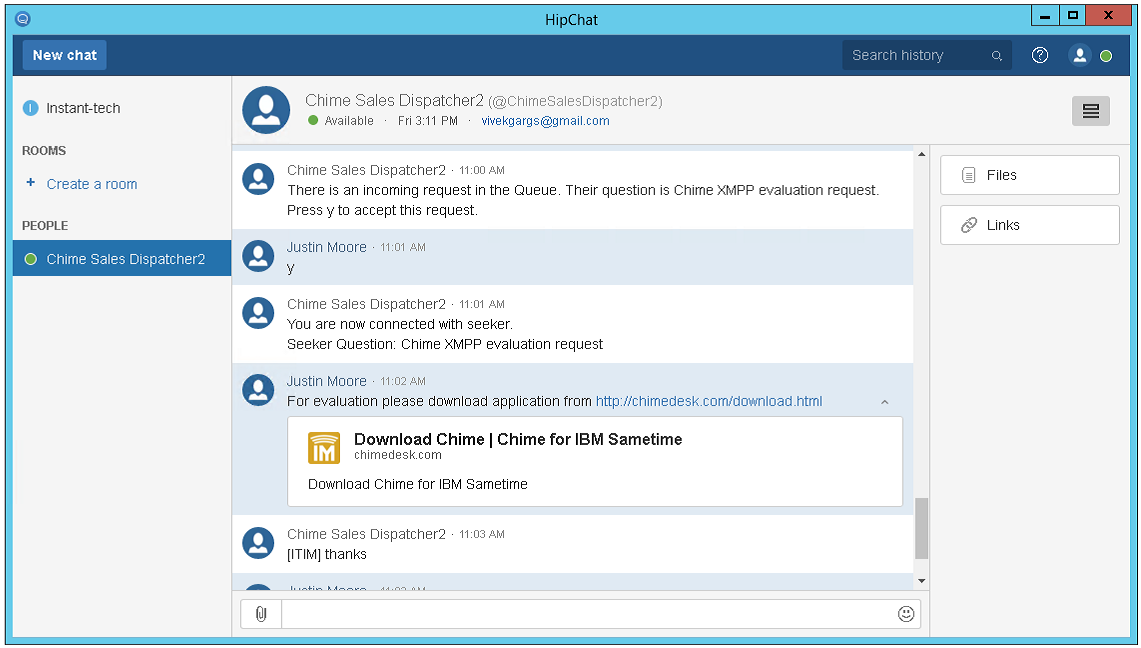Click the @ChimeSalesDispatcher2 mention name
Viewport: 1141px width, 648px height.
pyautogui.click(x=575, y=101)
